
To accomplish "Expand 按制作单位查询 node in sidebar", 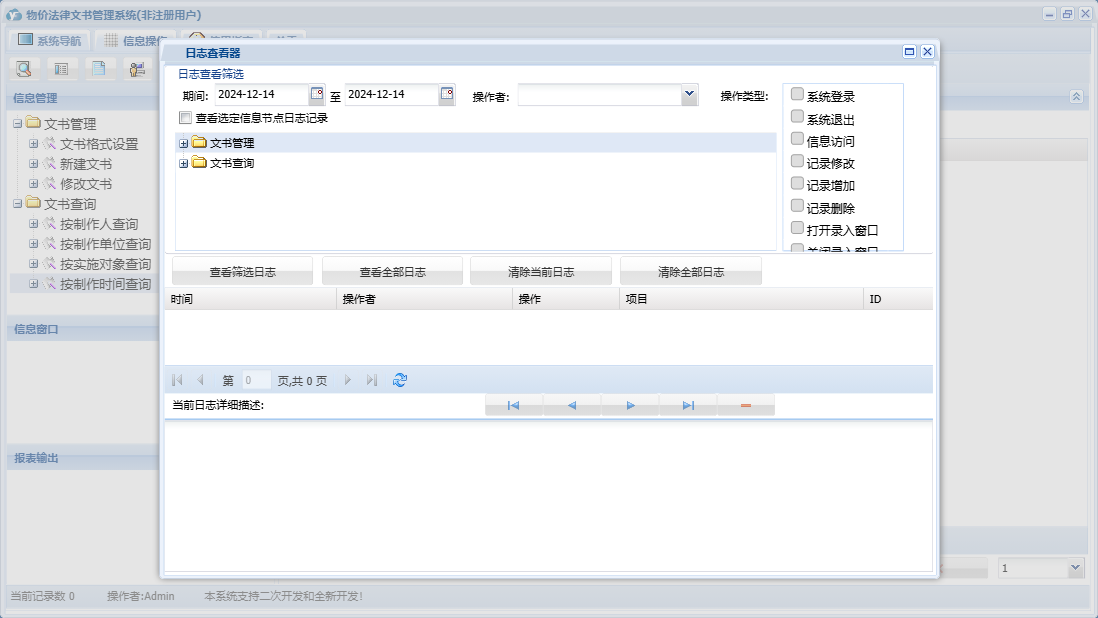I will [33, 244].
